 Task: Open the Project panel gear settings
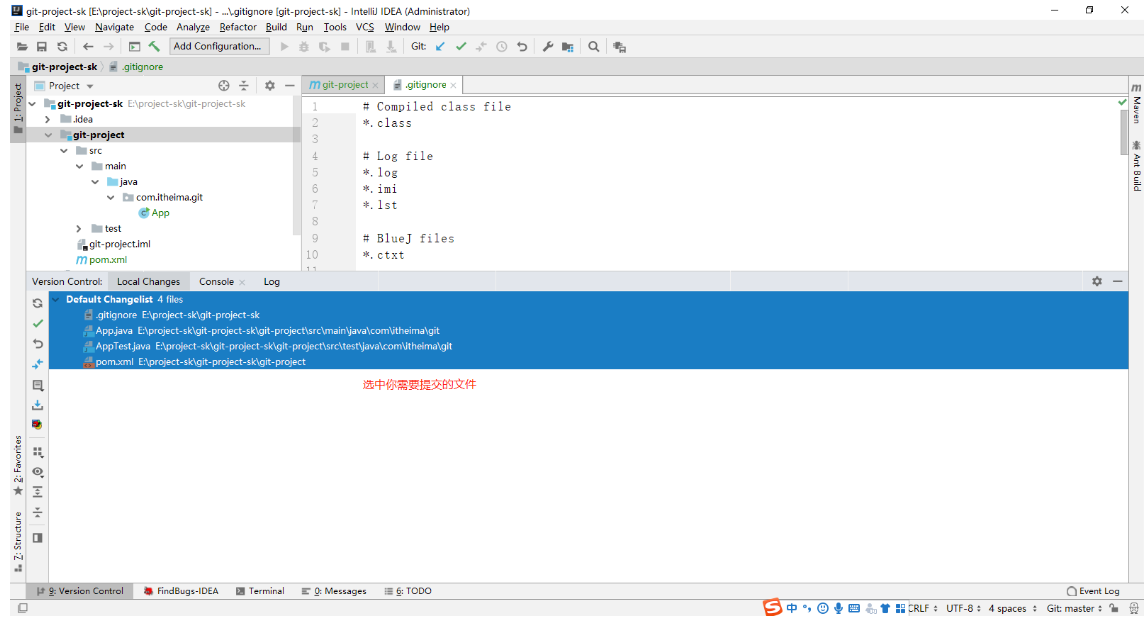click(270, 85)
